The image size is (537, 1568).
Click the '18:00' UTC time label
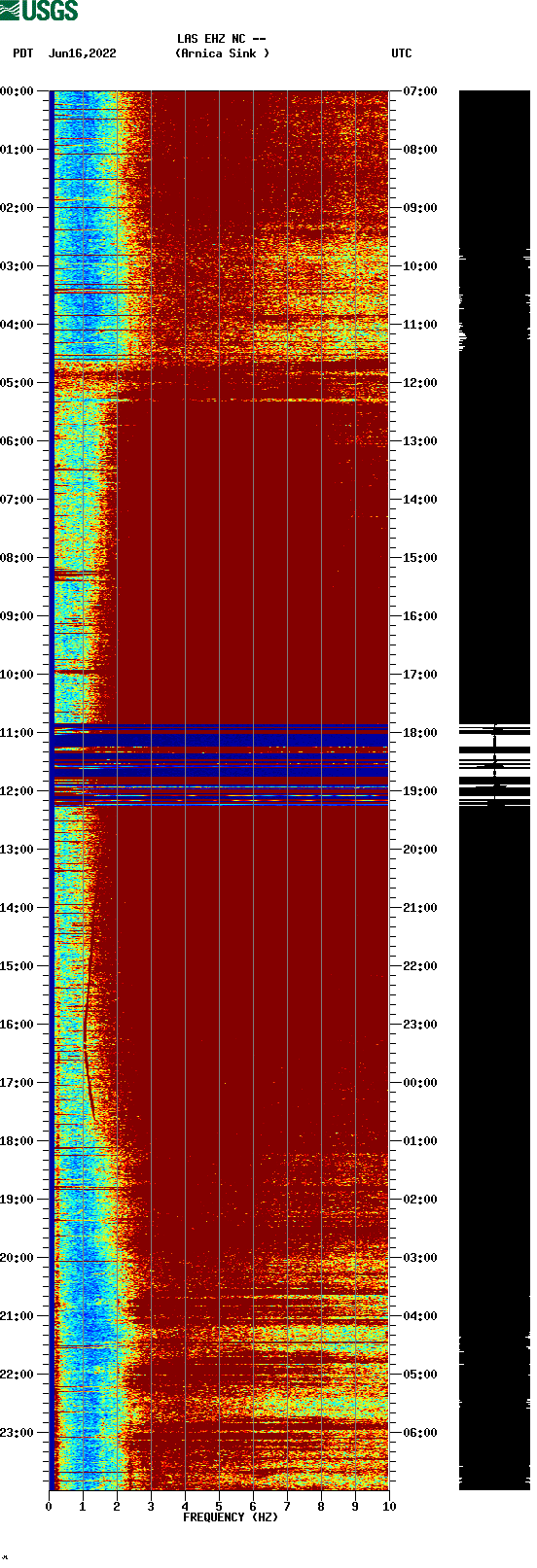420,733
